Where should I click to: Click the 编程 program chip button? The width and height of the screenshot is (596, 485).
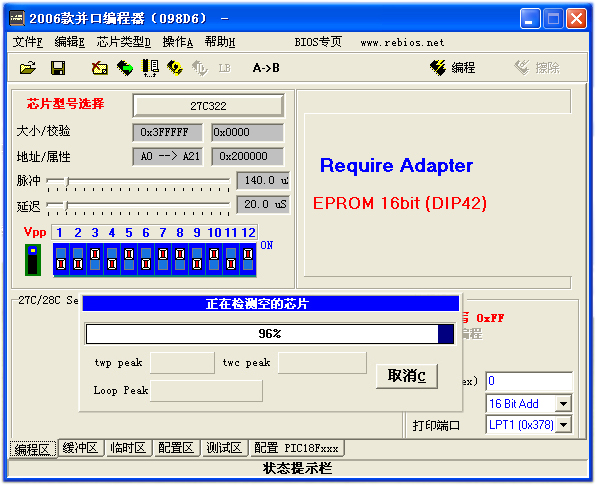coord(452,68)
